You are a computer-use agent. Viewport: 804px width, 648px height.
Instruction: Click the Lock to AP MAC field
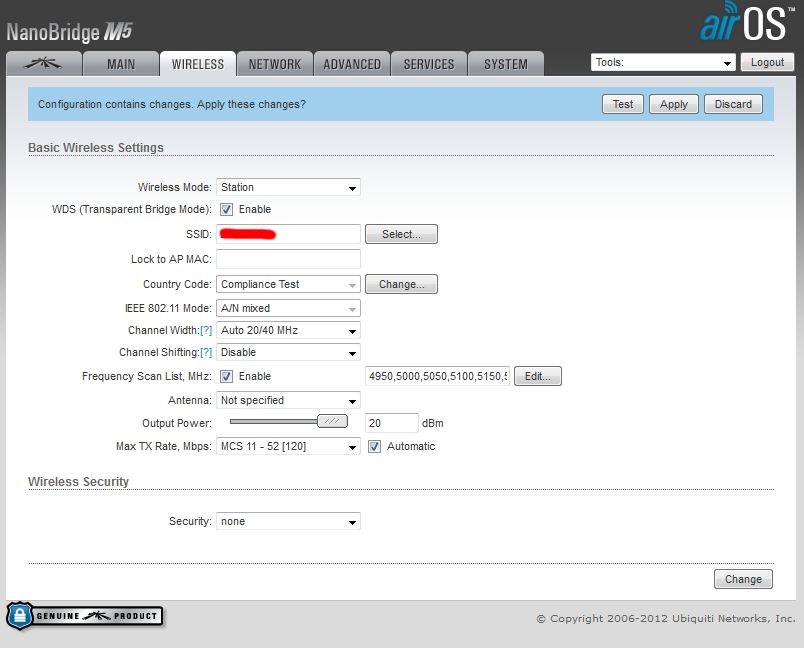pyautogui.click(x=288, y=259)
